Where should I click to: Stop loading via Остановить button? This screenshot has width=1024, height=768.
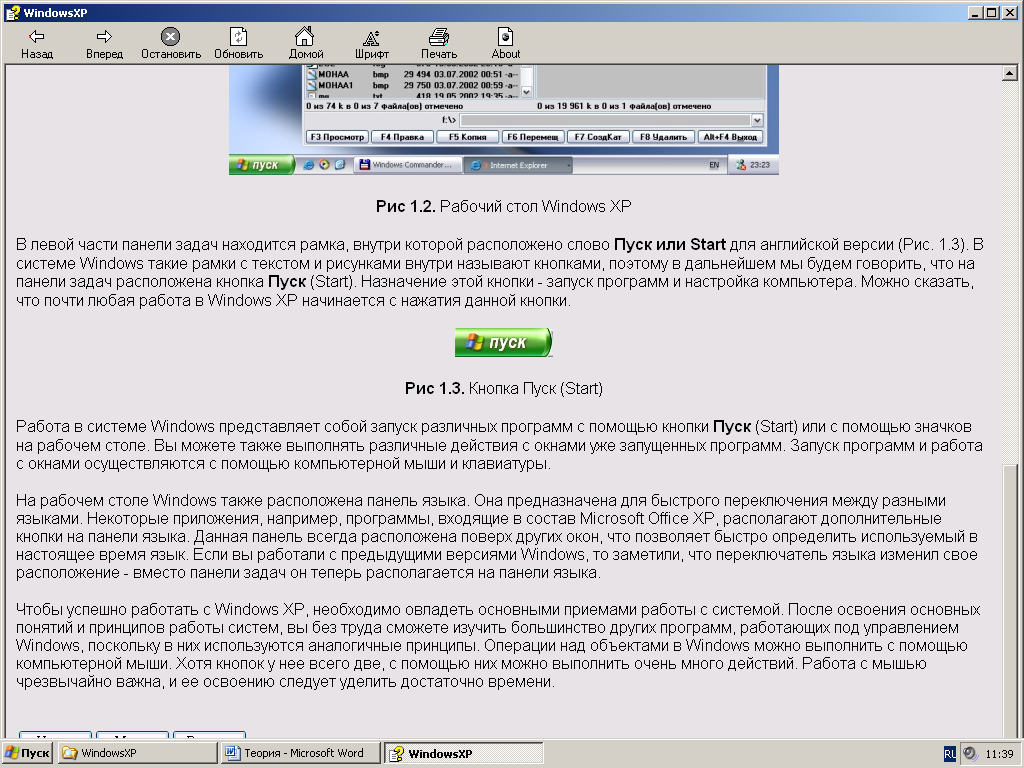point(170,44)
